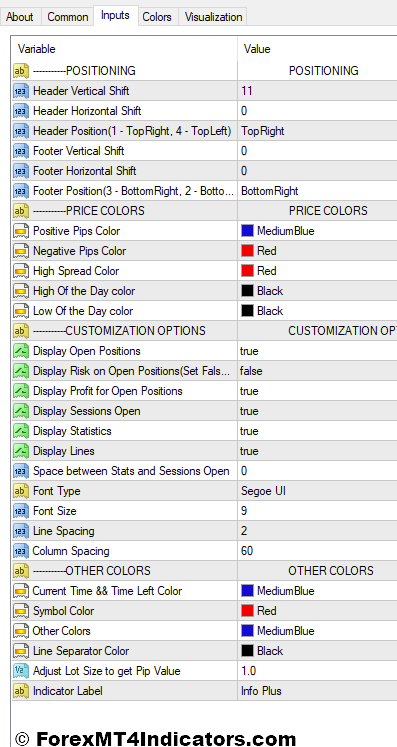
Task: Click the icon next to Footer Position
Action: tap(21, 191)
